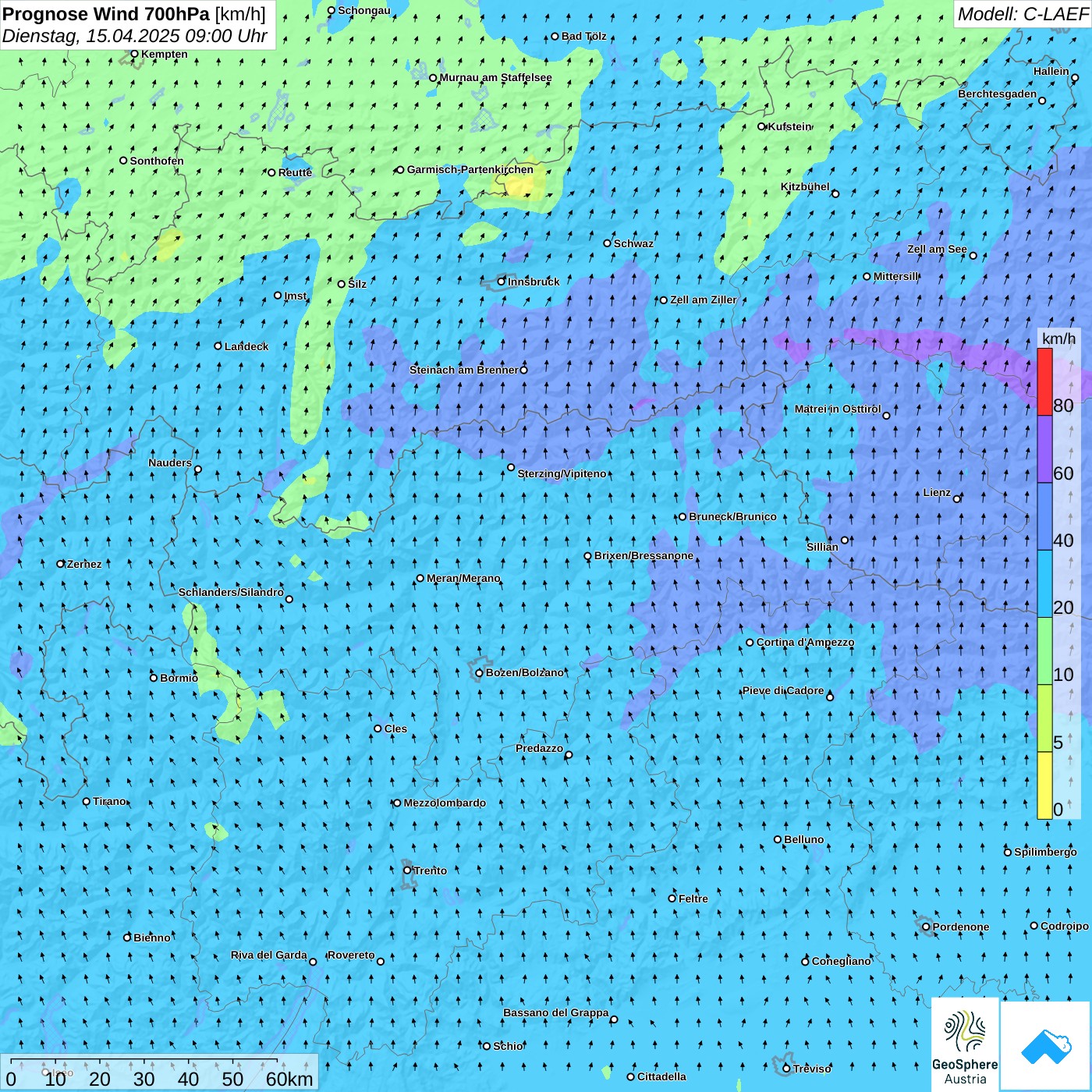Viewport: 1092px width, 1092px height.
Task: Click the Berchtesgaden label
Action: (x=997, y=94)
